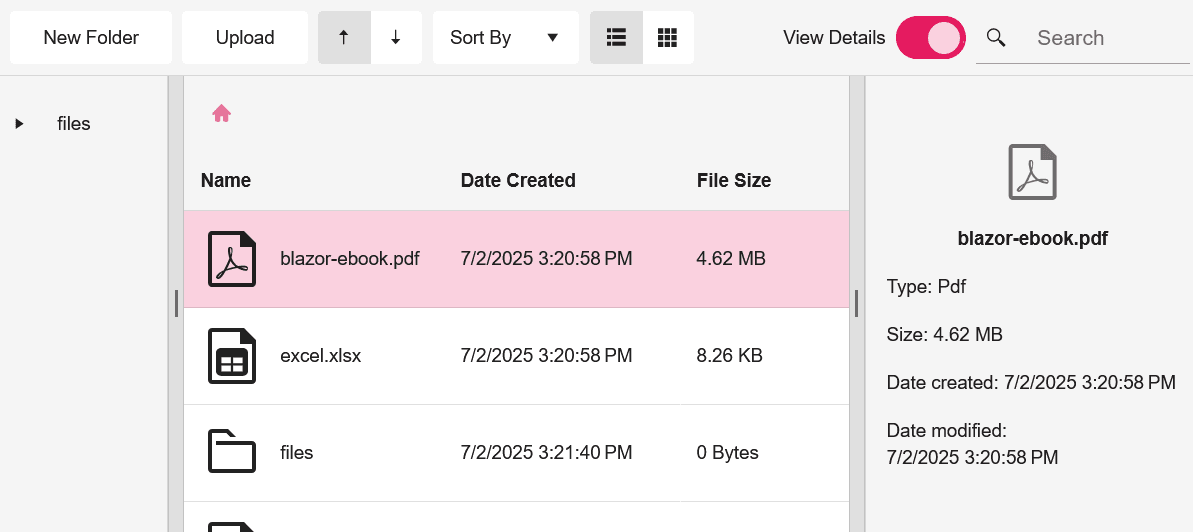
Task: Click the right splitter handle beside details
Action: (857, 303)
